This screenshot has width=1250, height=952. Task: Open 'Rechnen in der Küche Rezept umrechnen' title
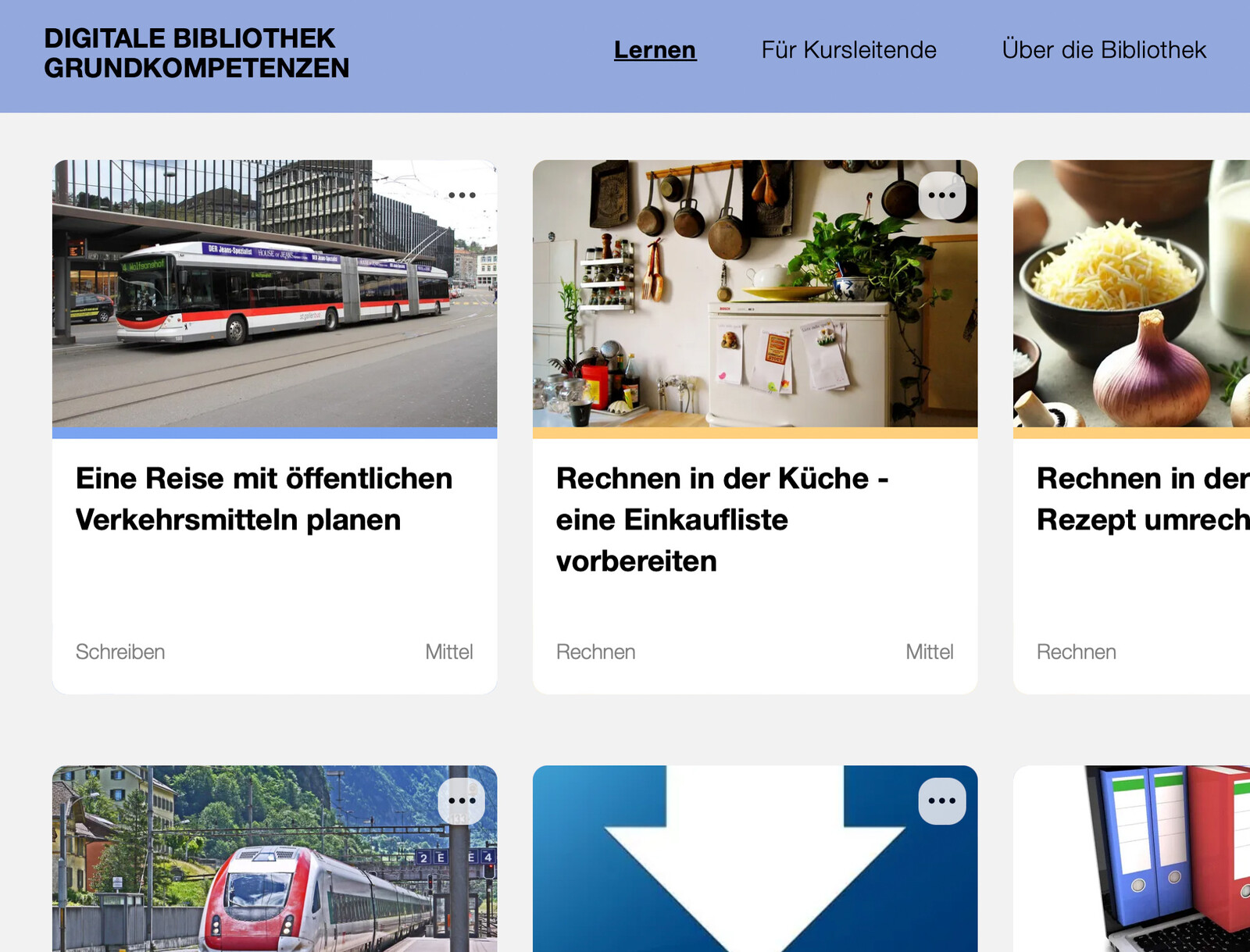tap(1143, 499)
